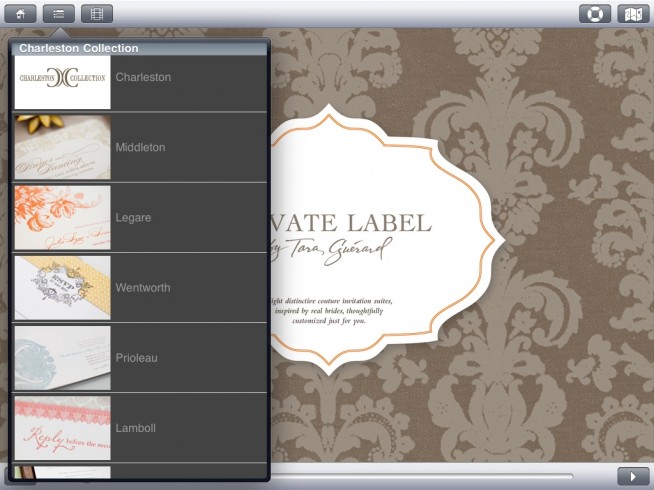This screenshot has height=490, width=654.
Task: Select the Legare list entry text
Action: click(x=133, y=217)
